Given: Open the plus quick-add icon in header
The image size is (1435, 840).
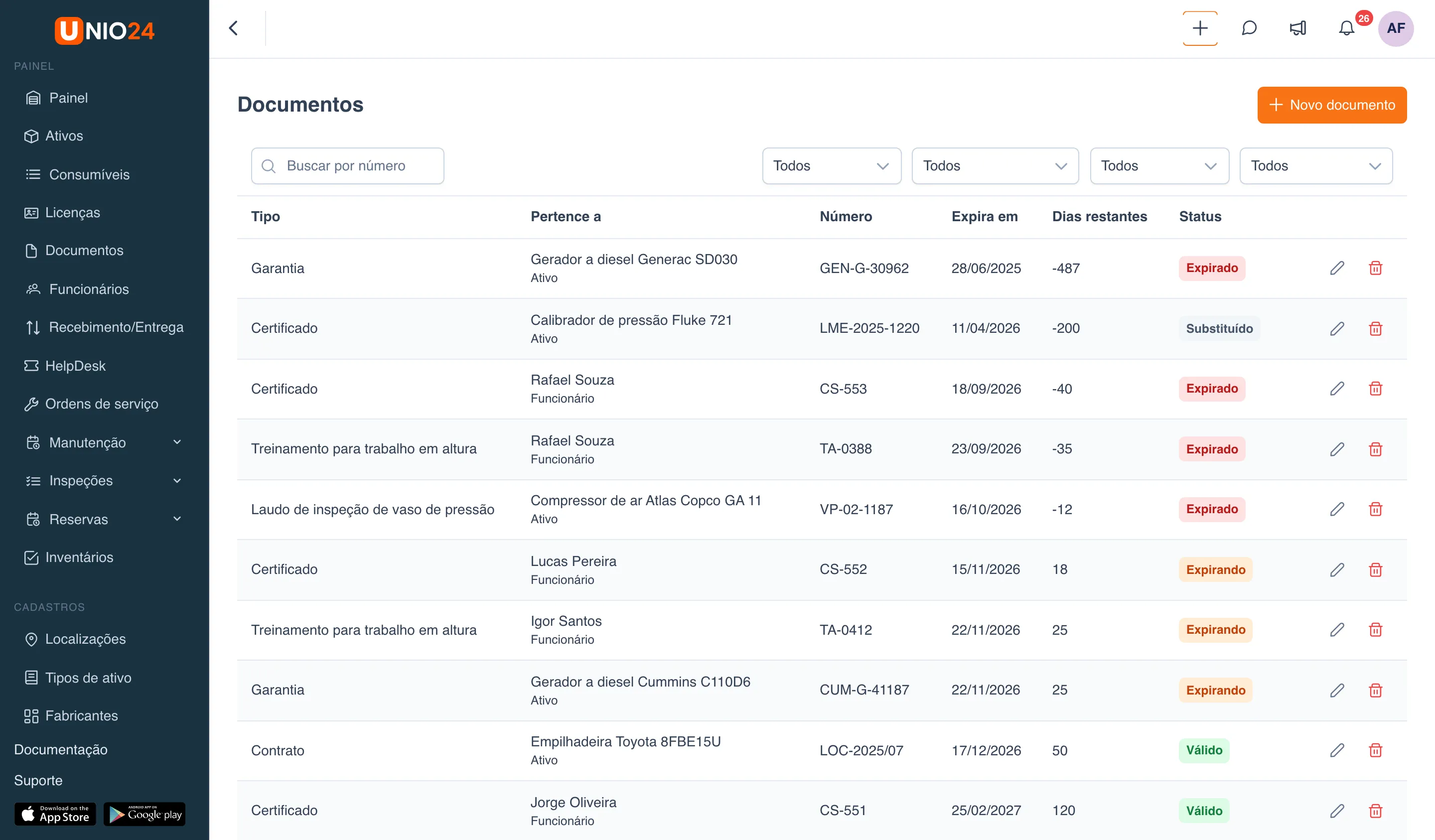Looking at the screenshot, I should point(1200,28).
